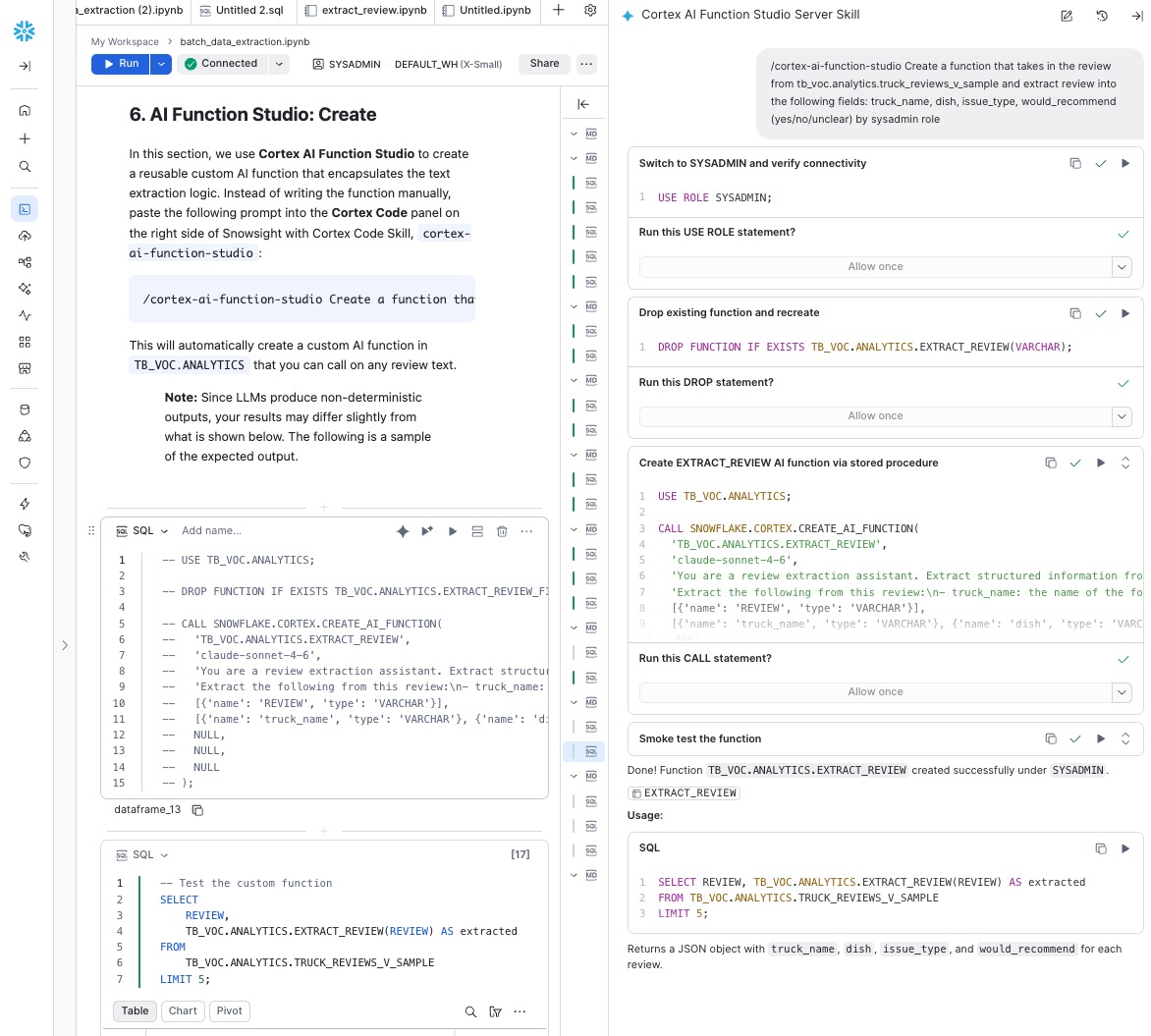Click the cortex-ai-function-studio prompt code block
The height and width of the screenshot is (1036, 1151).
(x=301, y=299)
